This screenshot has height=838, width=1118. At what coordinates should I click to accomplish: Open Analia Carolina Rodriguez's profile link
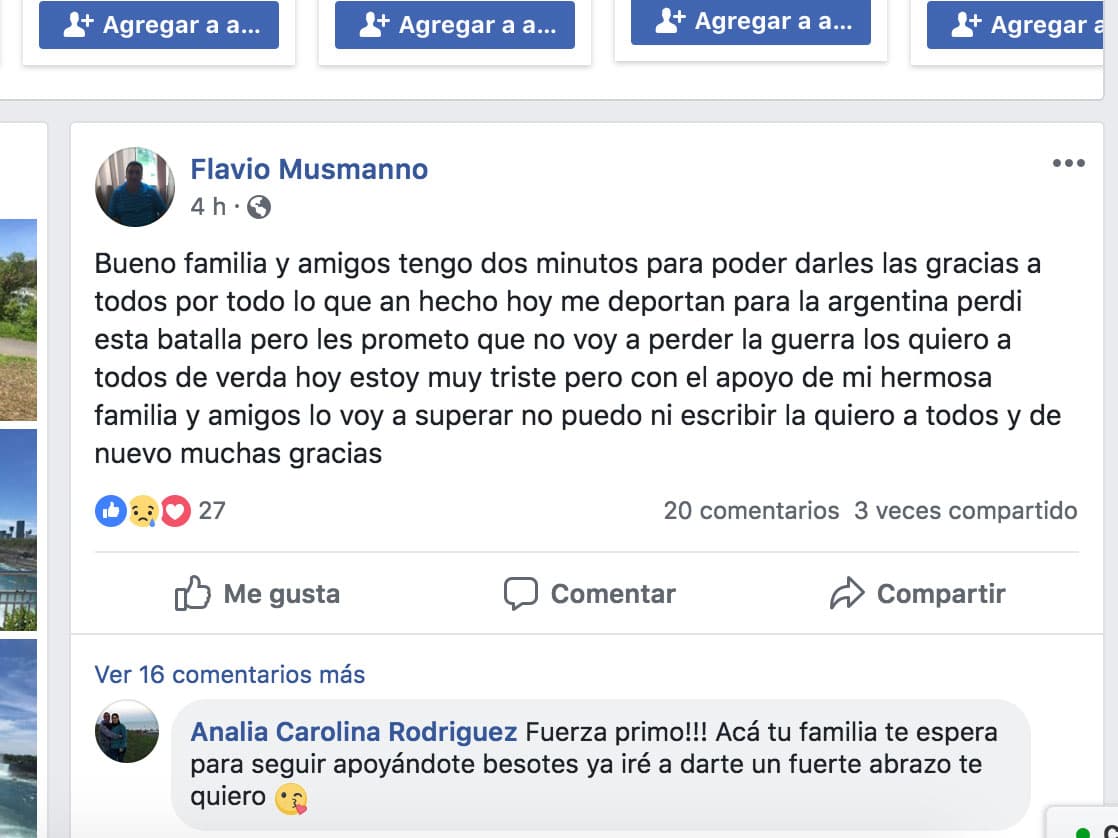[x=354, y=732]
